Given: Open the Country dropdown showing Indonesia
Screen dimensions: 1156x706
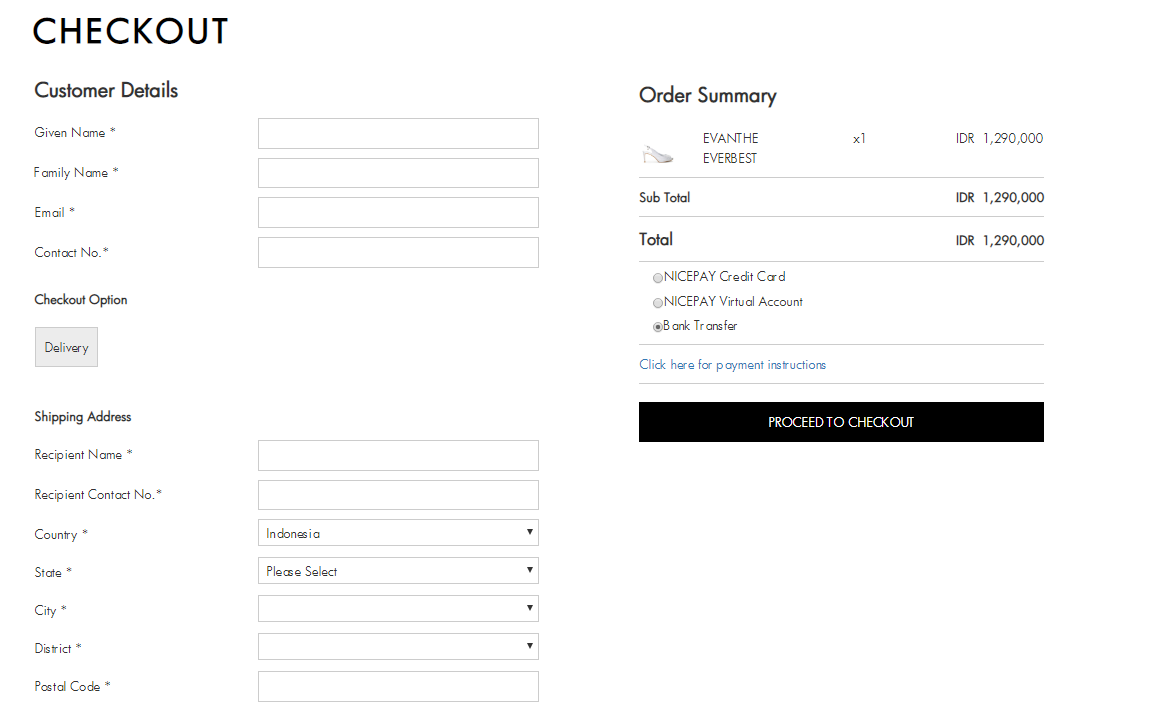Looking at the screenshot, I should point(398,533).
